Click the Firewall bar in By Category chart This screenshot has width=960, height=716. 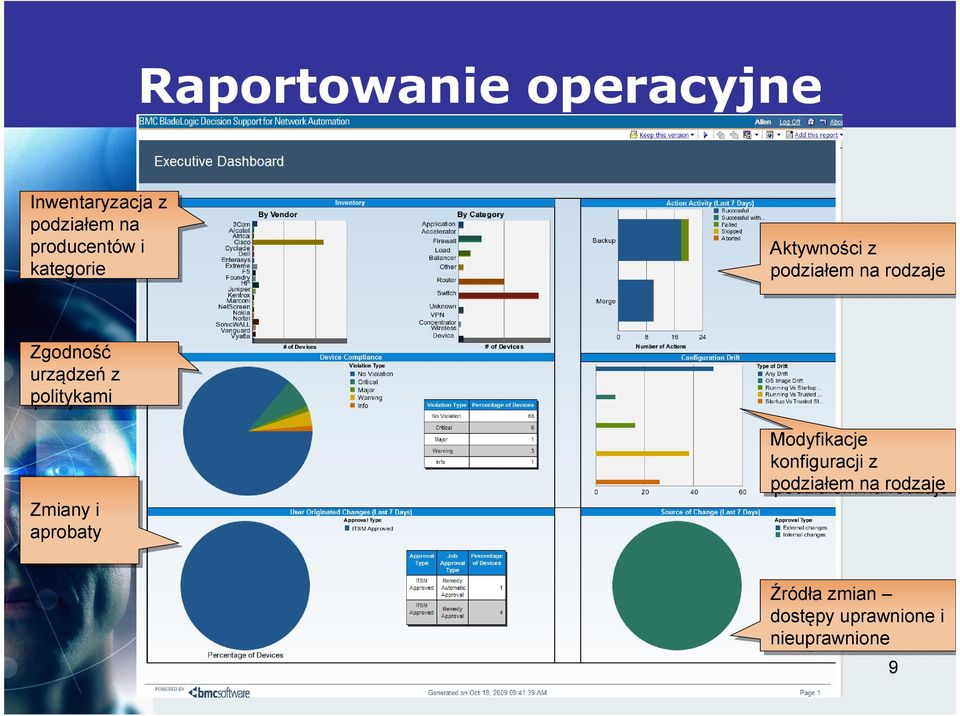(470, 239)
